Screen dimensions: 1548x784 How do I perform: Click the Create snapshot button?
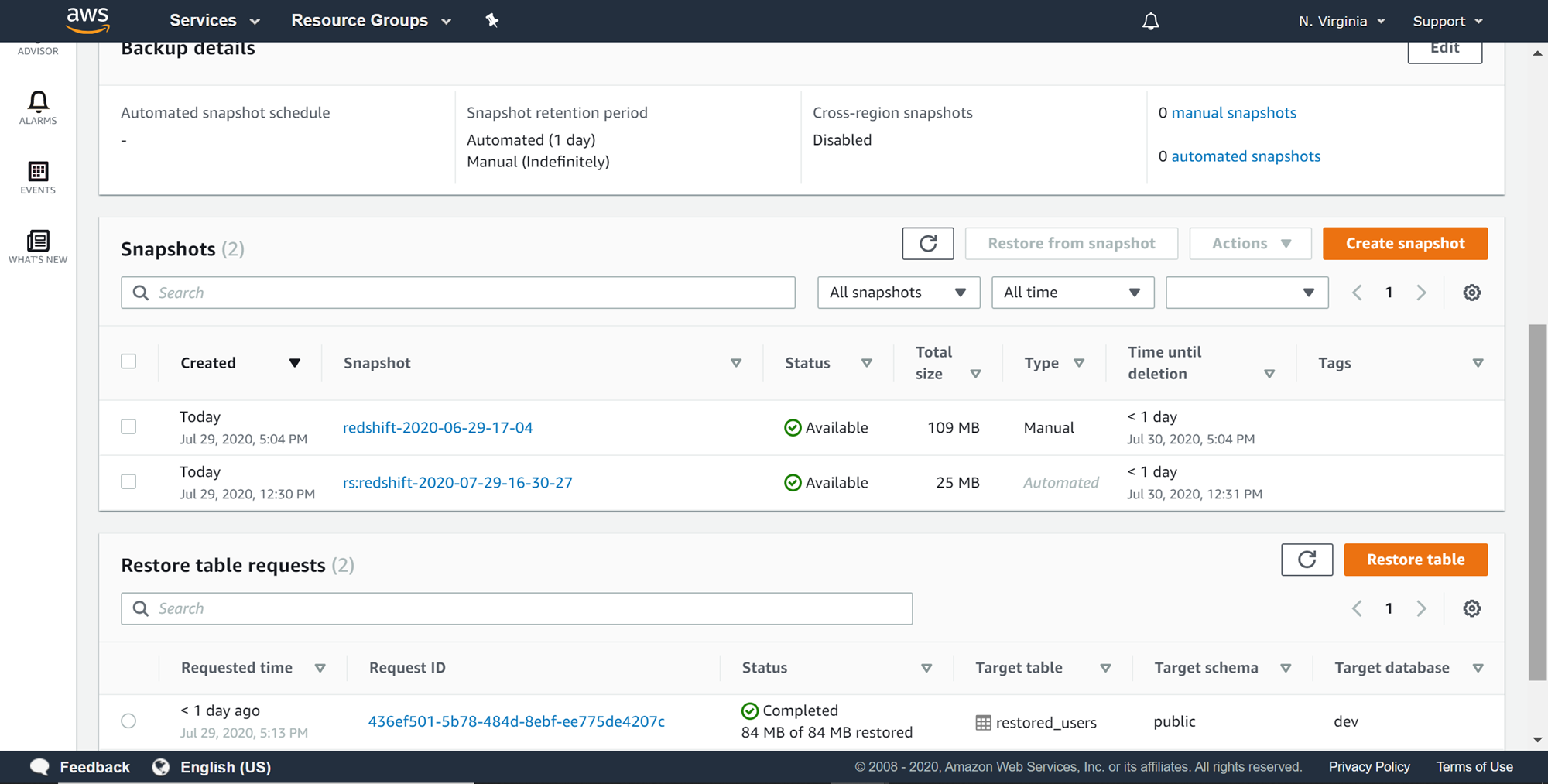(x=1405, y=244)
